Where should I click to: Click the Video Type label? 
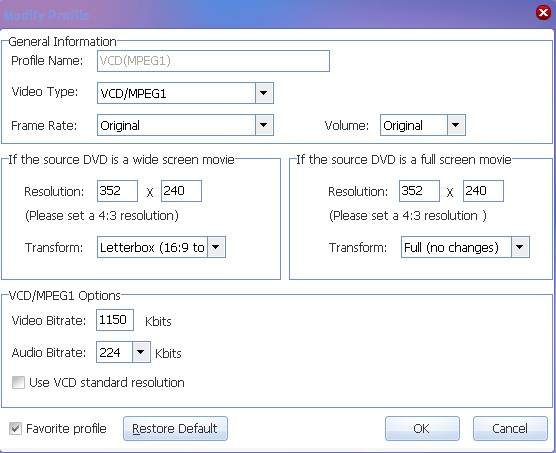tap(45, 92)
